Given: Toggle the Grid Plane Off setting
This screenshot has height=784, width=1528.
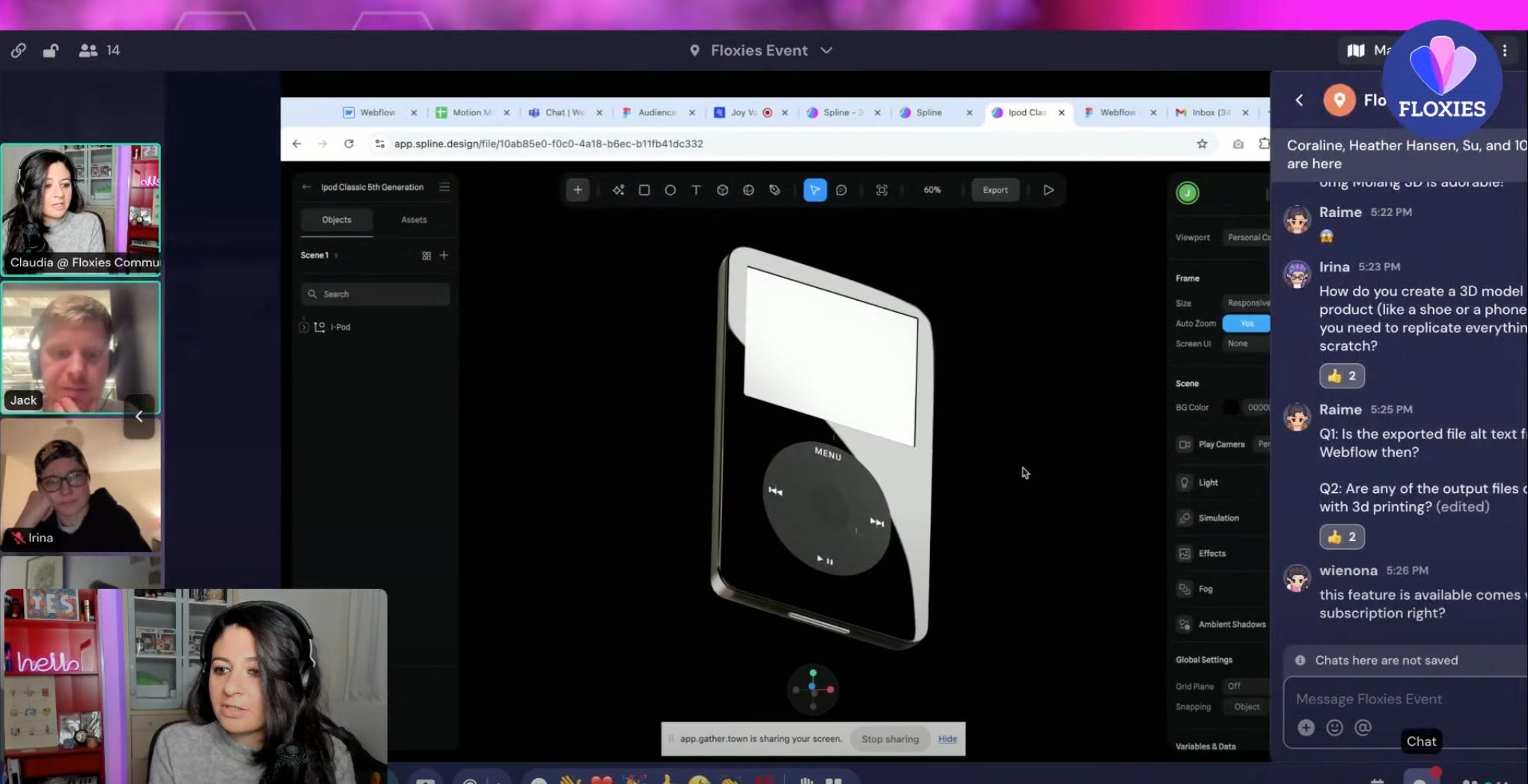Looking at the screenshot, I should [x=1246, y=686].
